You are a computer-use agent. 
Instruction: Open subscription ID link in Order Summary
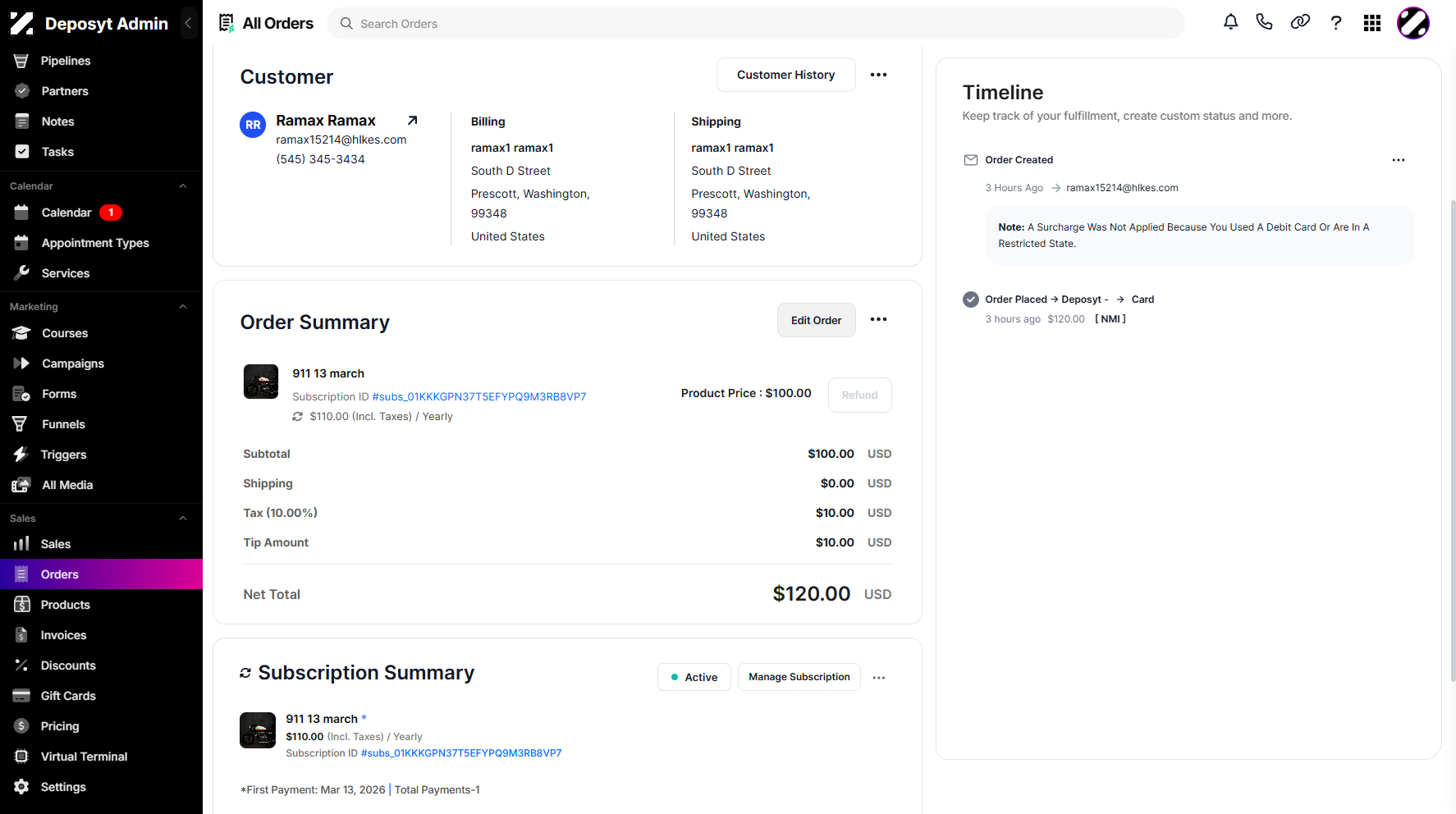[x=479, y=396]
